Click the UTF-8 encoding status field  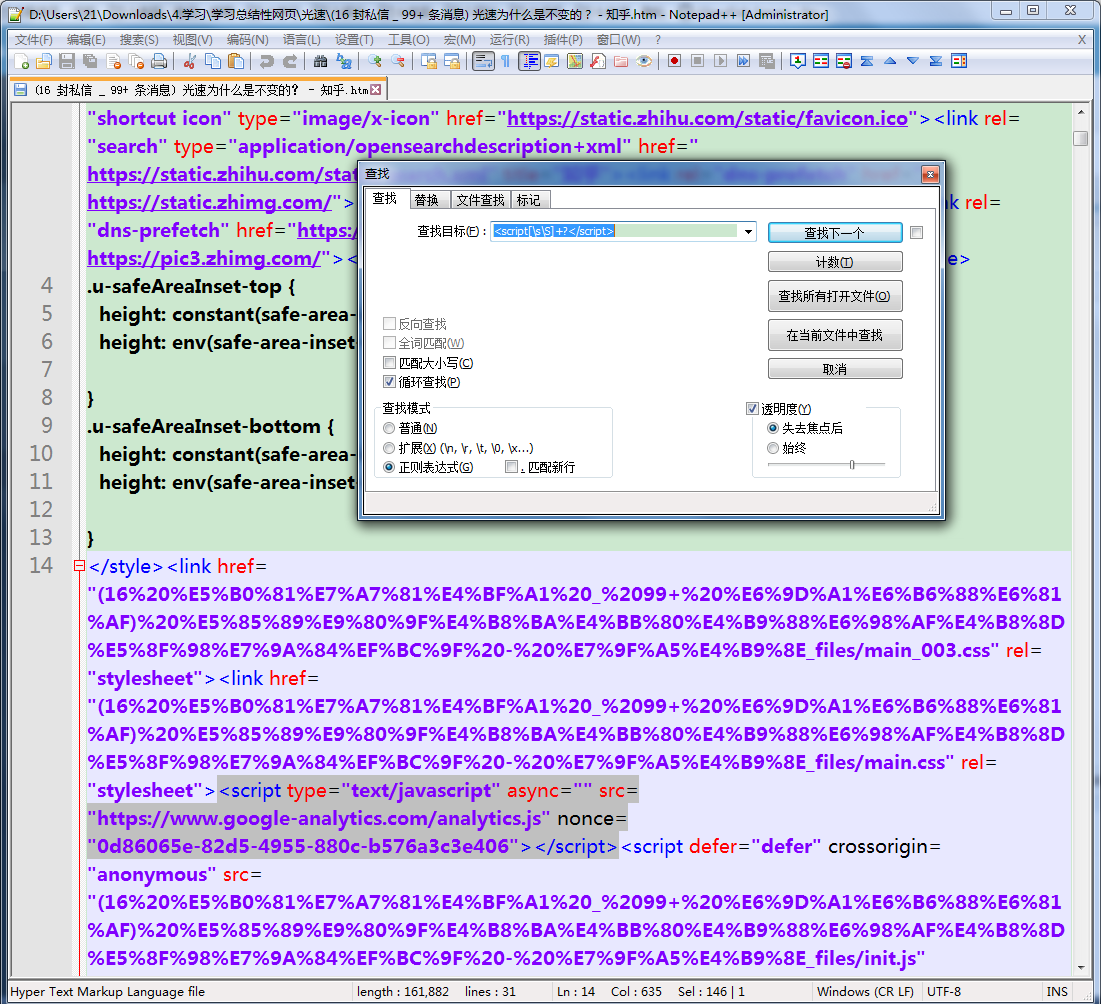pos(944,991)
